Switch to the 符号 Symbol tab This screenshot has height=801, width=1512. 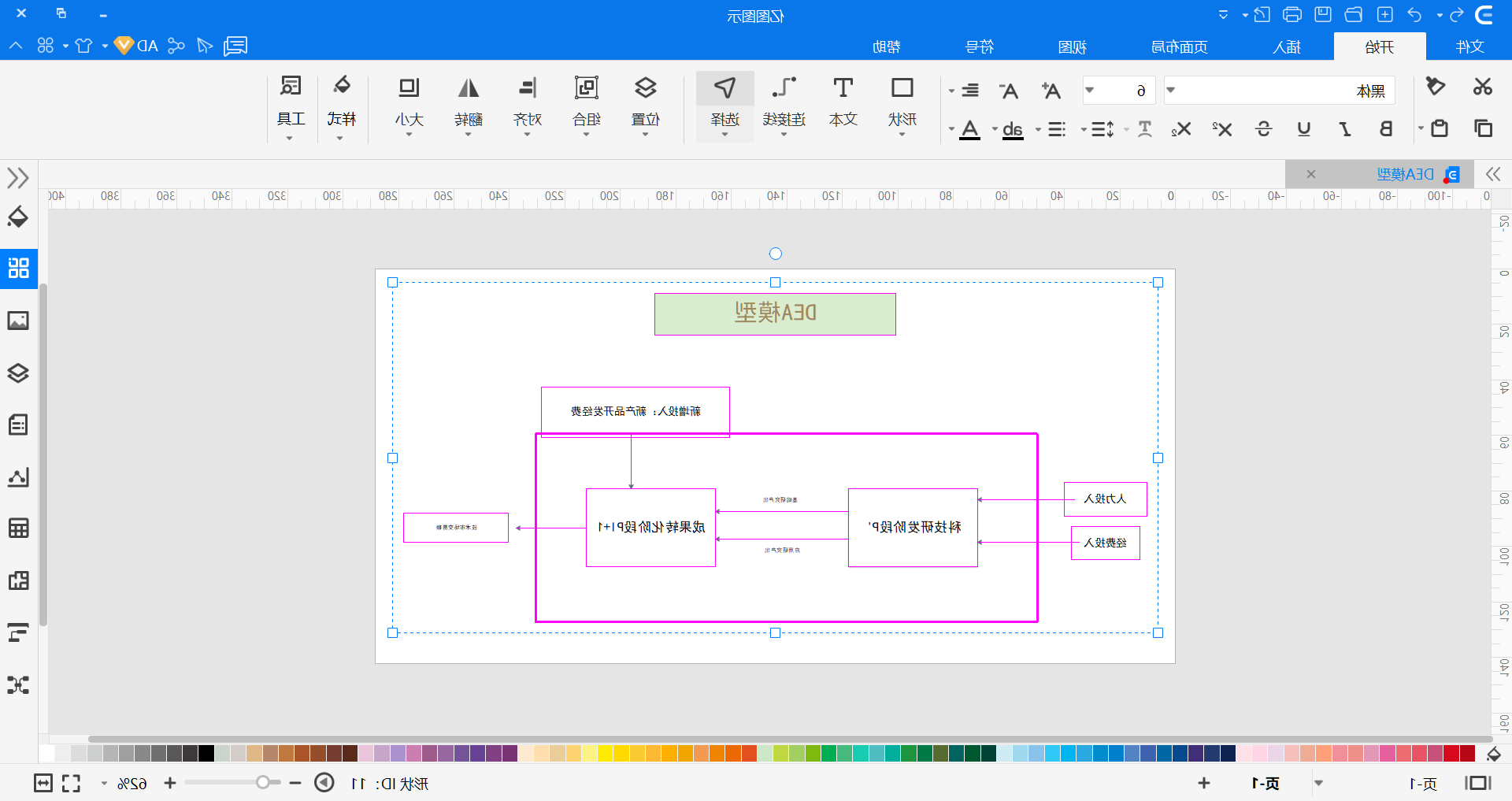[980, 46]
